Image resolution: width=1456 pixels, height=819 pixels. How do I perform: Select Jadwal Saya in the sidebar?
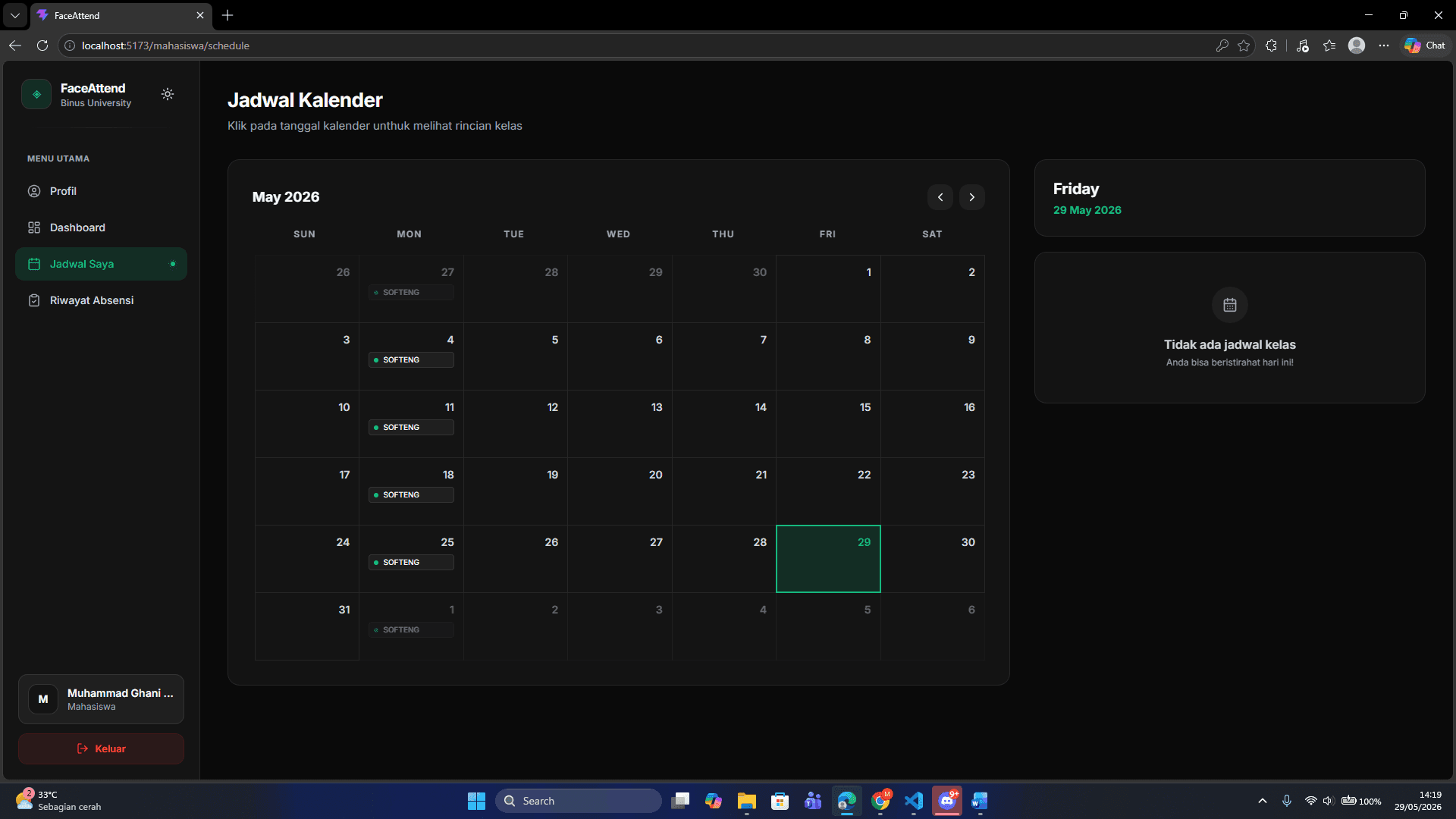coord(101,264)
